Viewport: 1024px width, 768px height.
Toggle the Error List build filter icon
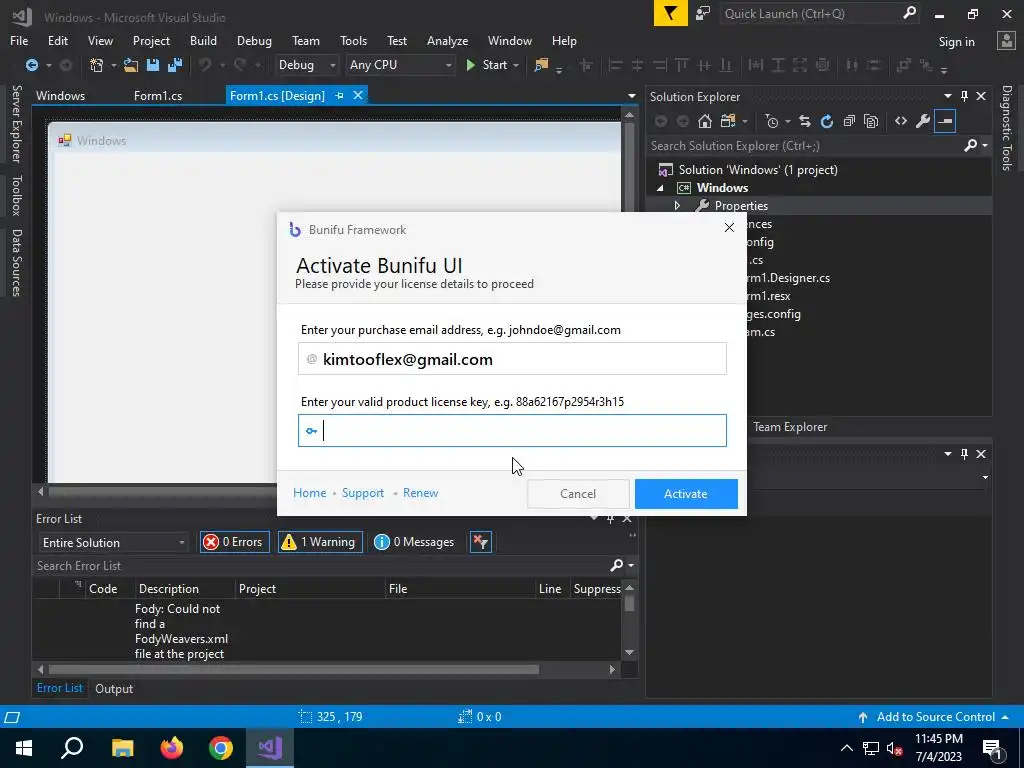pyautogui.click(x=481, y=542)
